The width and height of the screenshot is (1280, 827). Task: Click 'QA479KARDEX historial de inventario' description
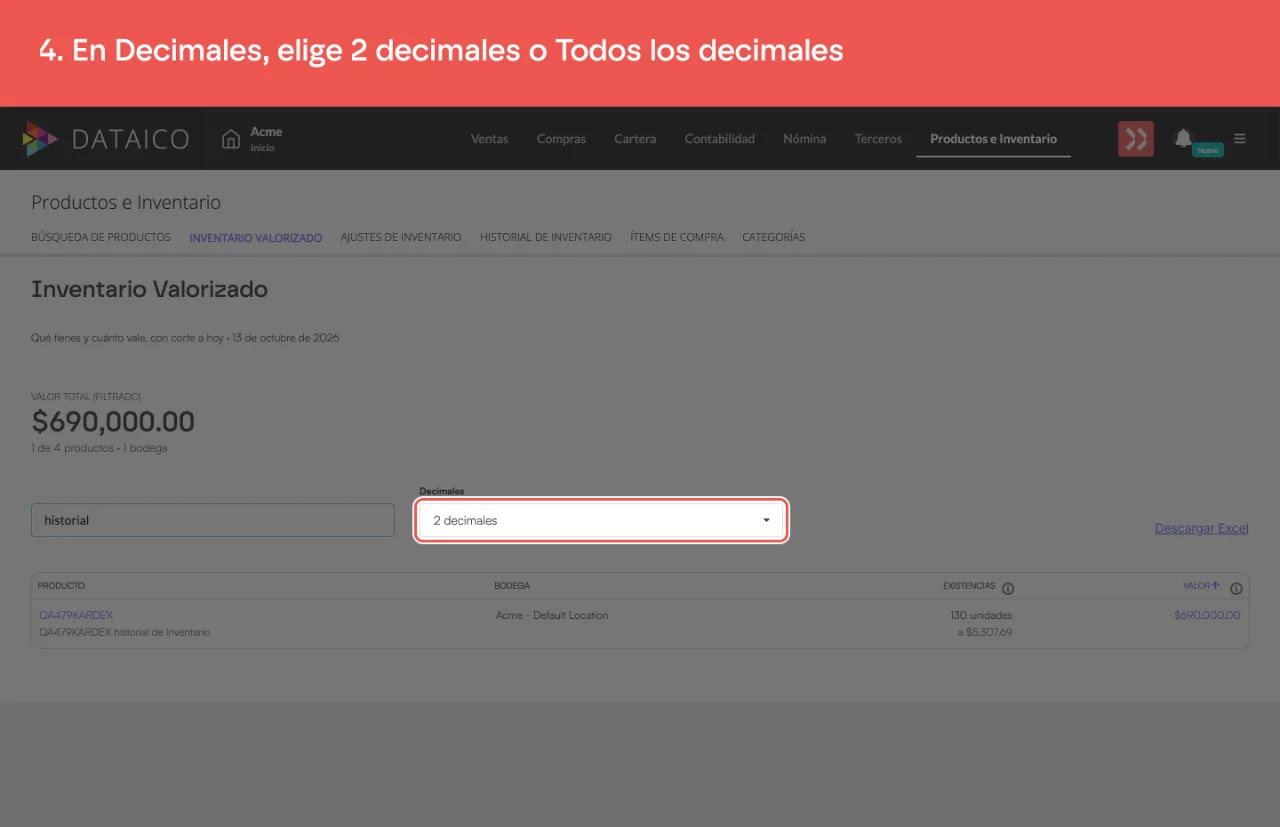[x=125, y=632]
